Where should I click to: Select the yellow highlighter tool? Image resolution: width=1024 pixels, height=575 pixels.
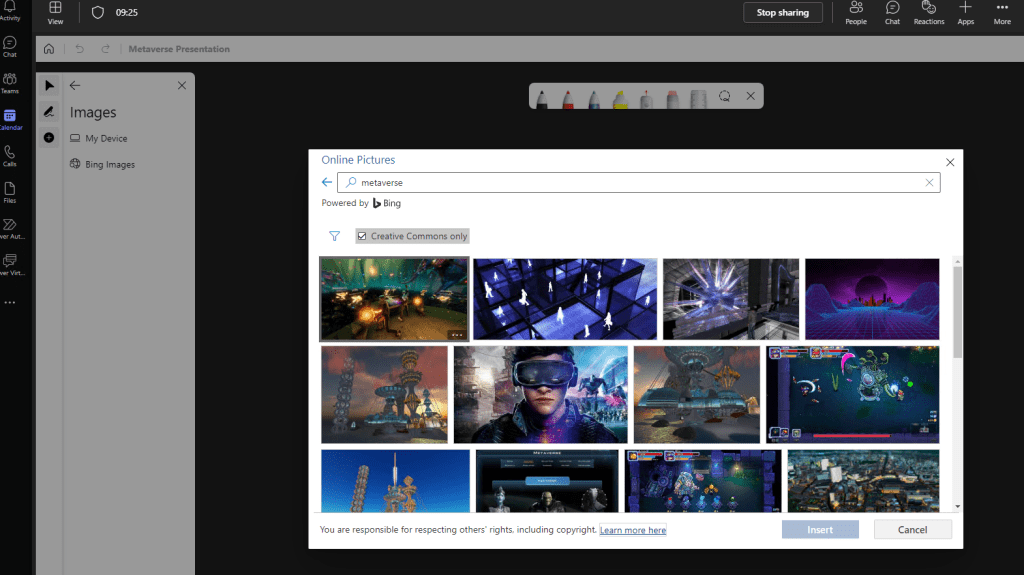[619, 97]
